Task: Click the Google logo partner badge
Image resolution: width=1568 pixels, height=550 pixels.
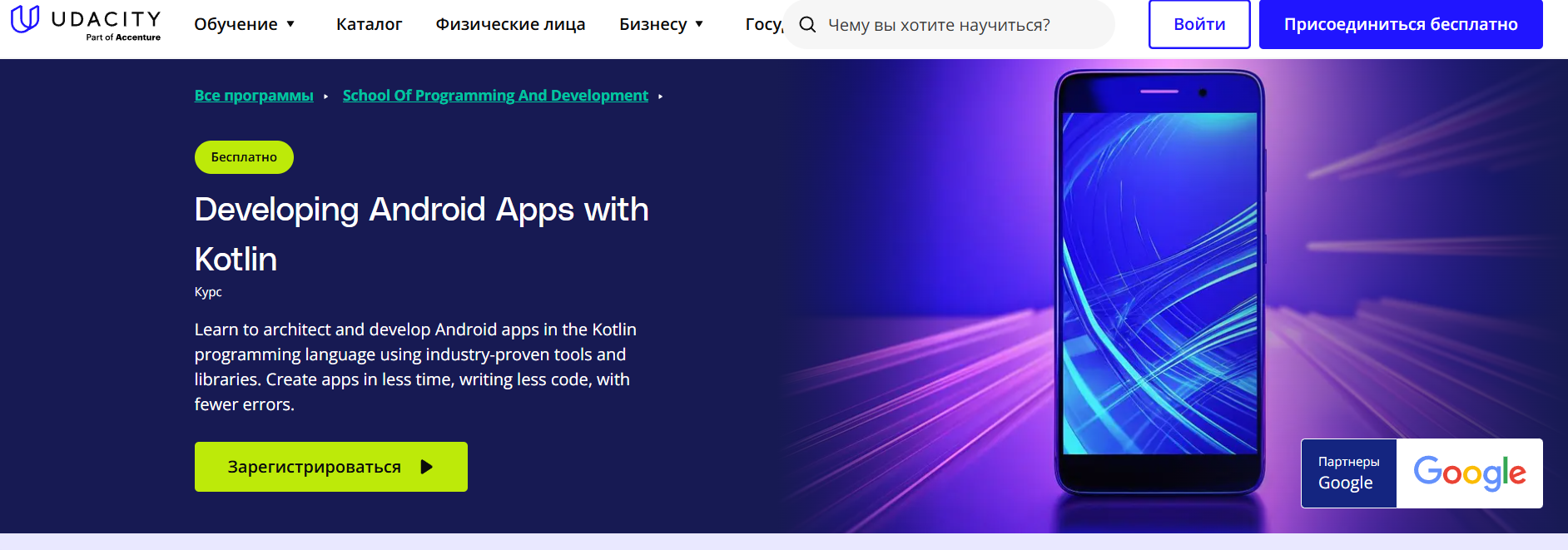Action: [x=1469, y=473]
